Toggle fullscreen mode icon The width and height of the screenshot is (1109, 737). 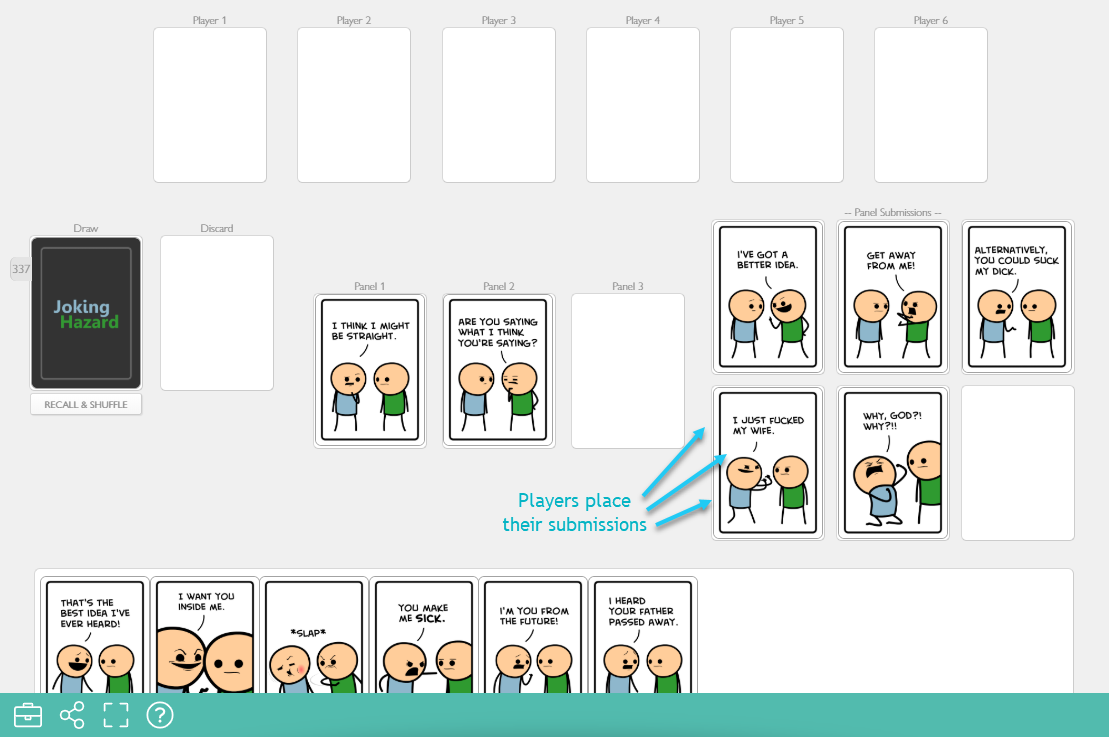pyautogui.click(x=116, y=715)
